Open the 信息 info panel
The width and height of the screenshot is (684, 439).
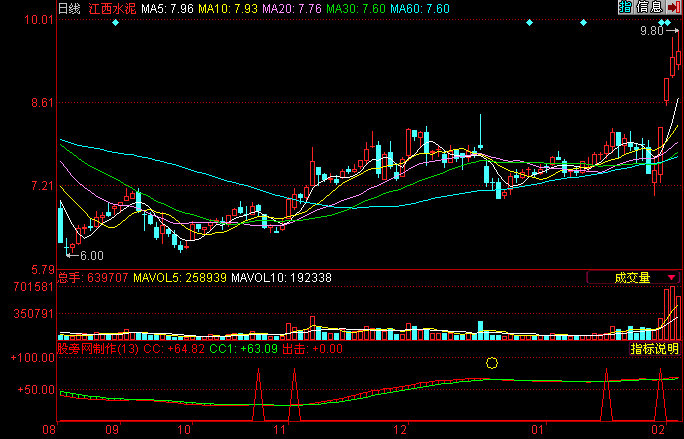point(648,7)
